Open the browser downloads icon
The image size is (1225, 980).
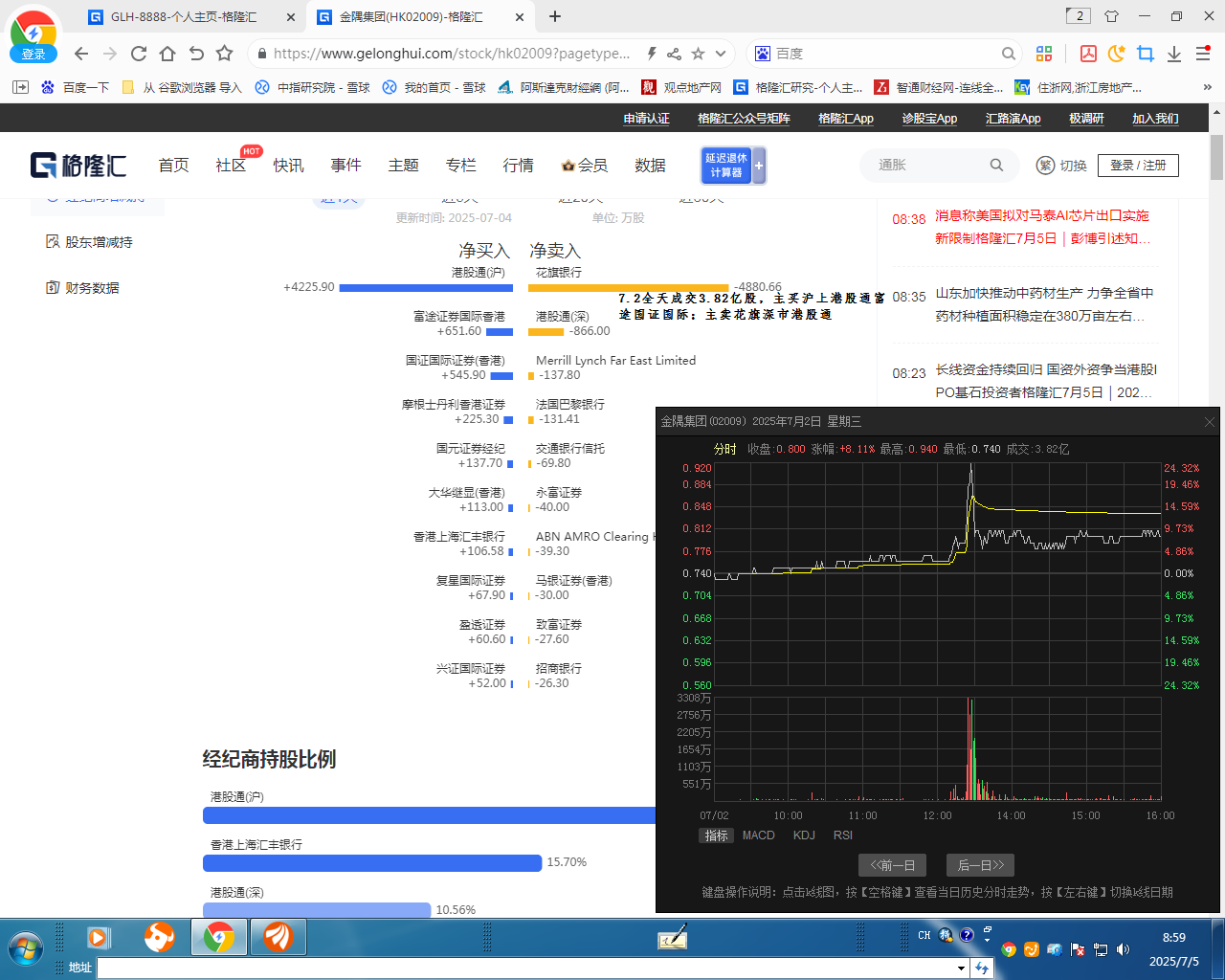coord(1174,54)
